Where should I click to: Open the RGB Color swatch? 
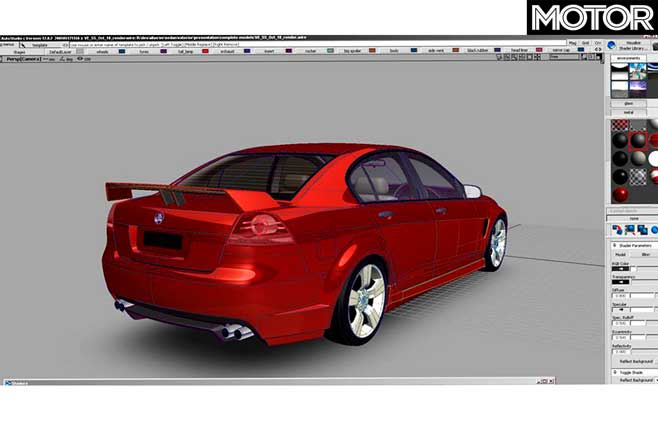621,269
